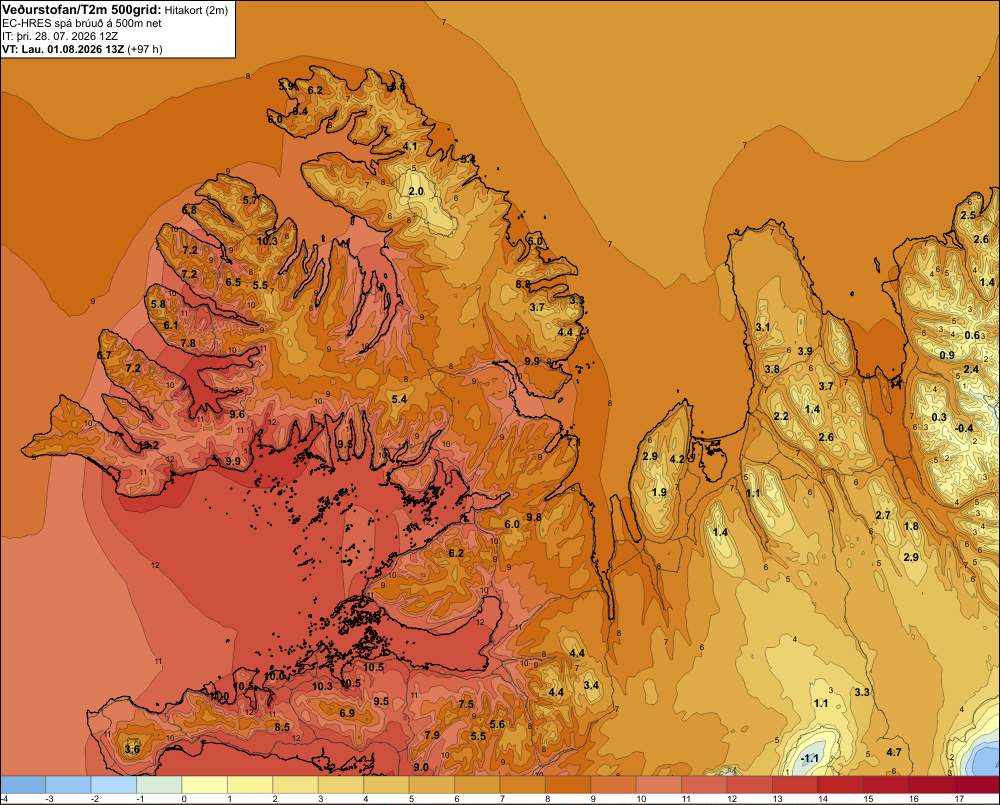
Task: Click the legend scale label 13
Action: [777, 799]
